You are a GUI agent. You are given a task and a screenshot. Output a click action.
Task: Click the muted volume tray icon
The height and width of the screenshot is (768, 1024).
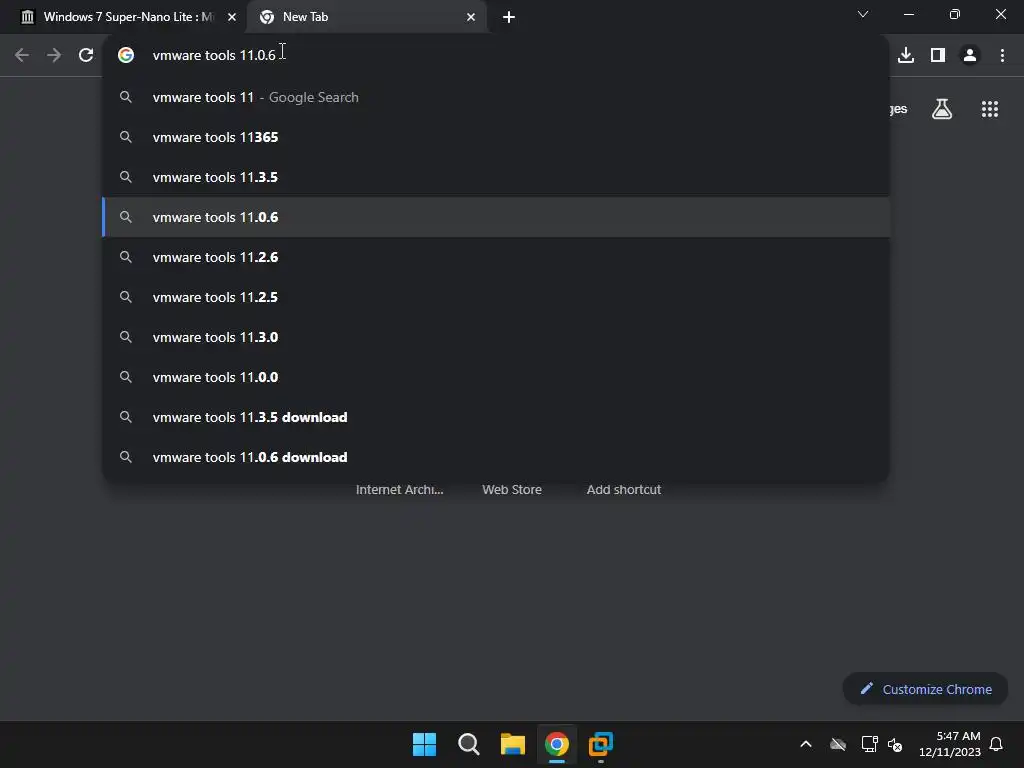click(x=895, y=744)
